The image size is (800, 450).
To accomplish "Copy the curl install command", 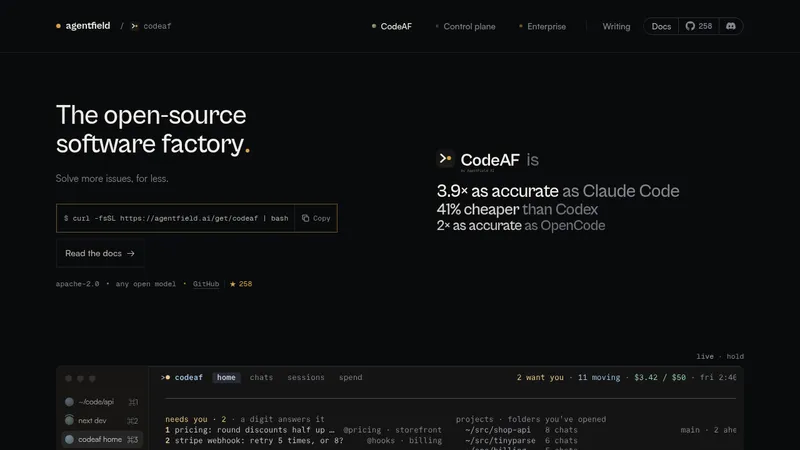I will [x=316, y=218].
